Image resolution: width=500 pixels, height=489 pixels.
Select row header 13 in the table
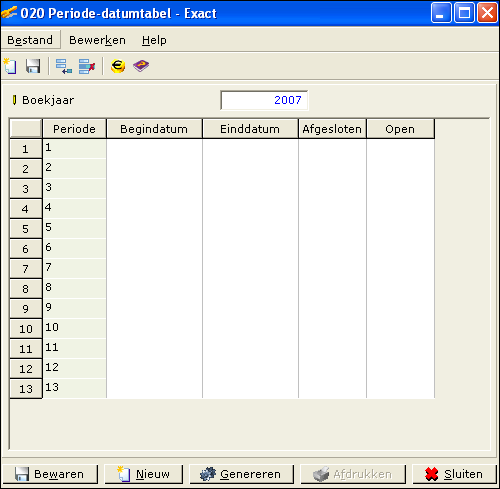coord(26,389)
